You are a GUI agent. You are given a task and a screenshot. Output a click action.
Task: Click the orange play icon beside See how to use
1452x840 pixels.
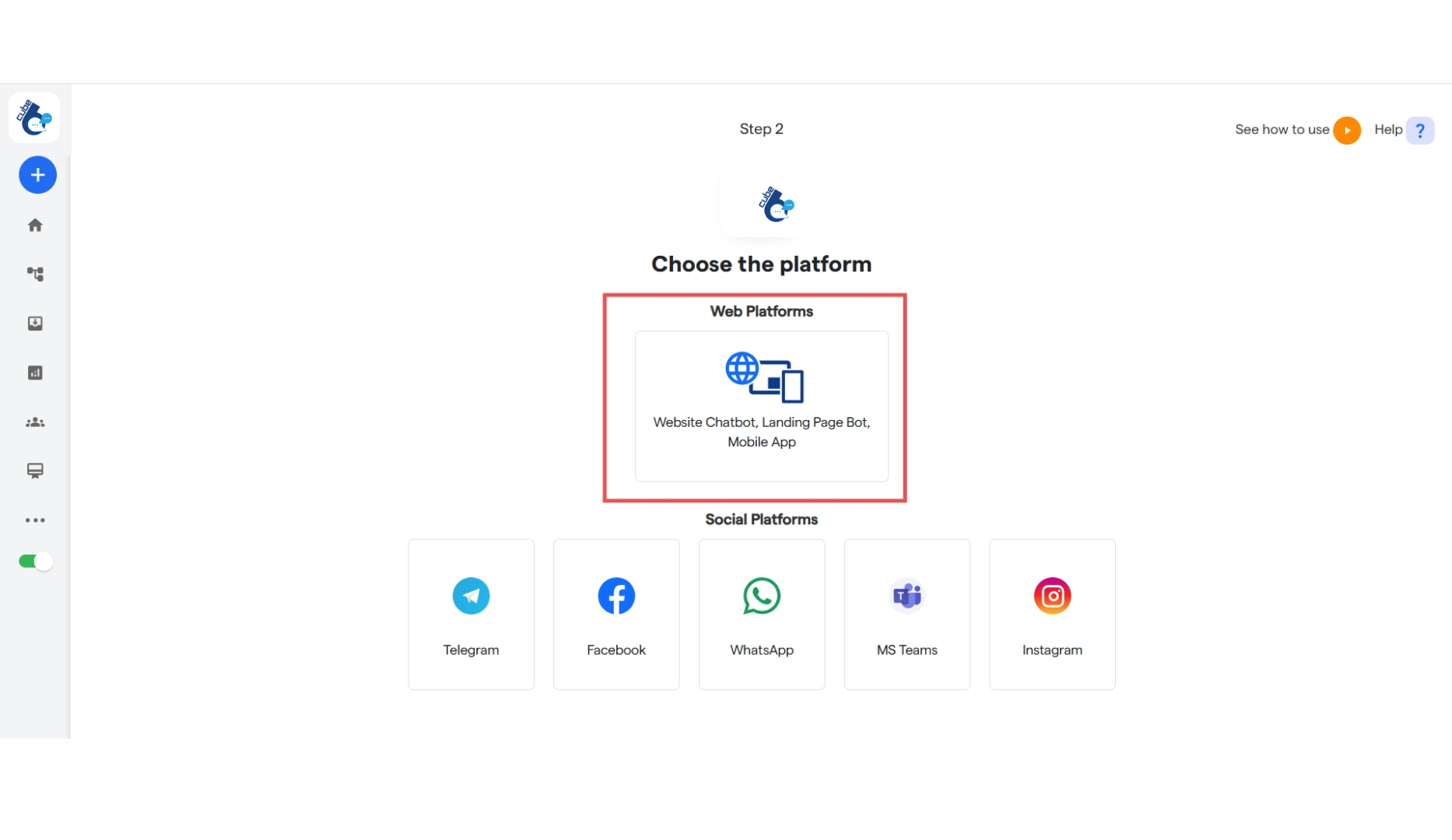coord(1348,130)
